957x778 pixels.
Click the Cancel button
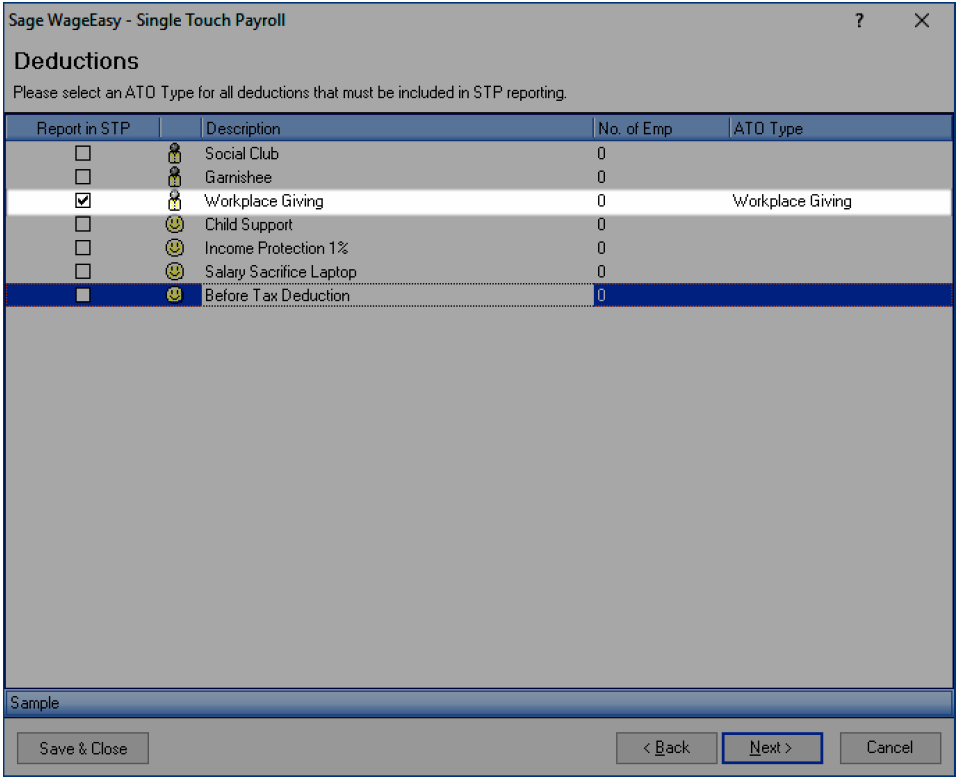tap(890, 748)
